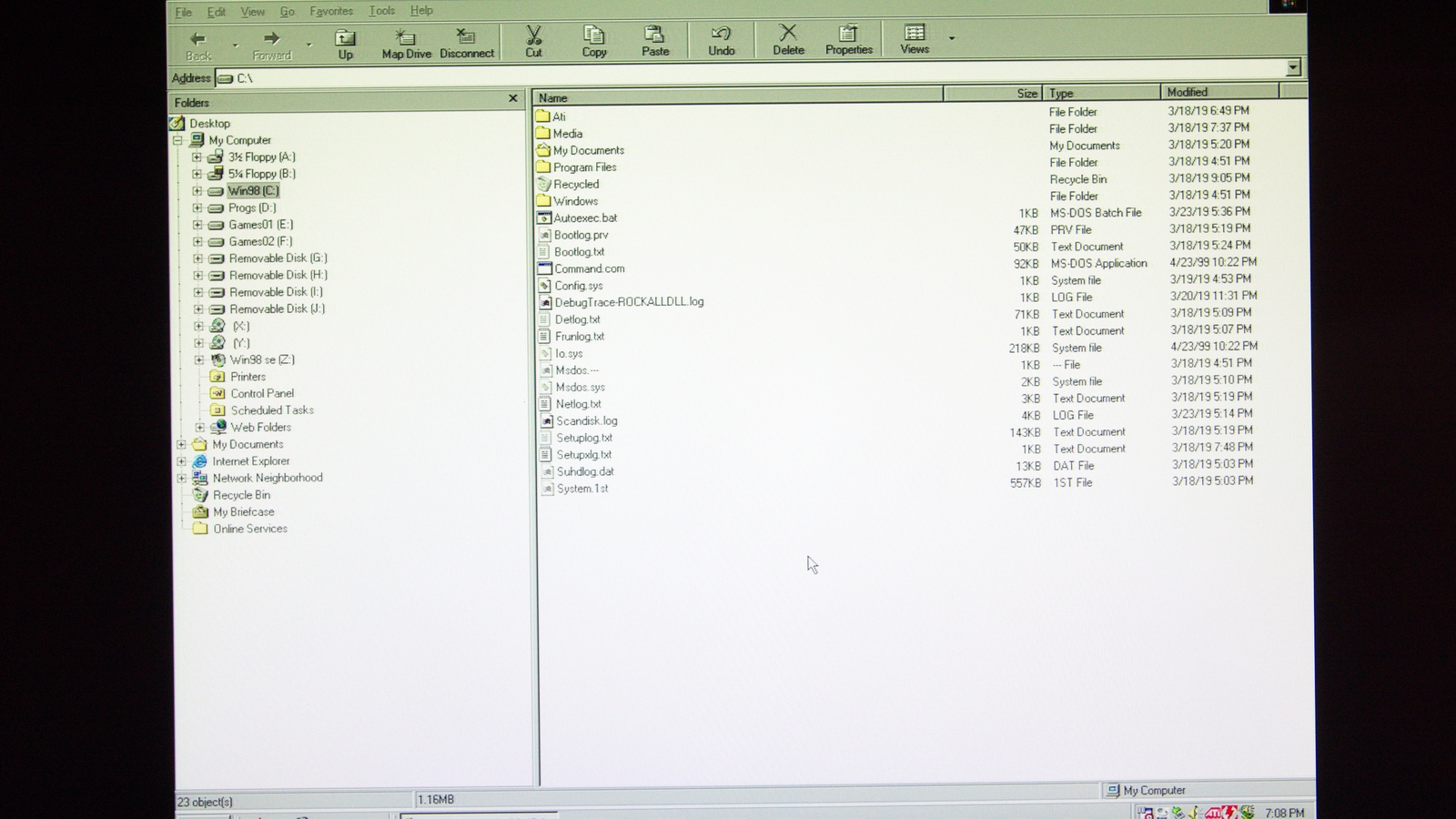This screenshot has height=819, width=1456.
Task: Select Online Services folder in tree
Action: click(x=250, y=529)
